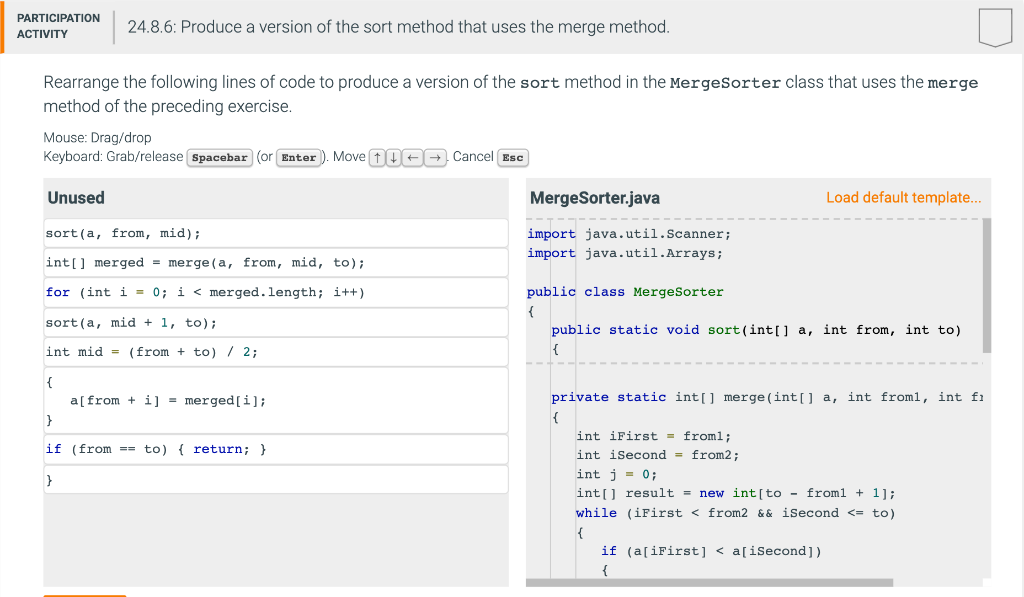The height and width of the screenshot is (597, 1024).
Task: Click the down-arrow move key icon
Action: [394, 157]
